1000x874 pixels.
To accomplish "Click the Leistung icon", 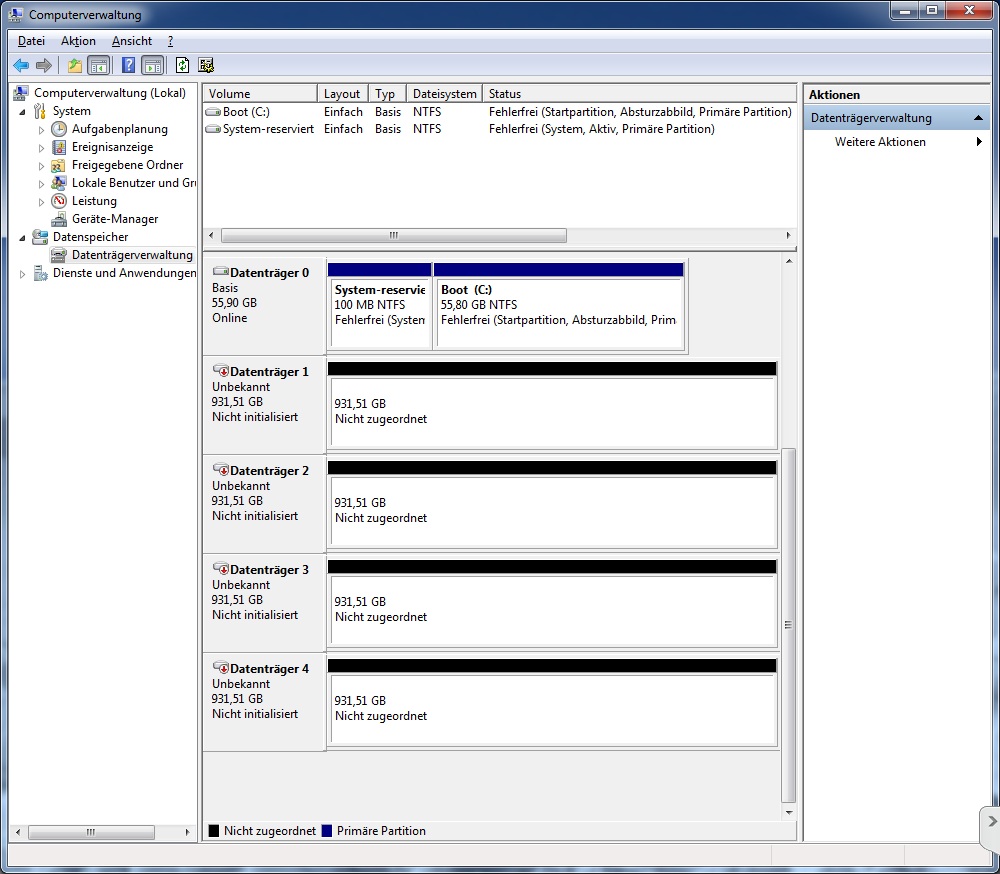I will click(59, 201).
